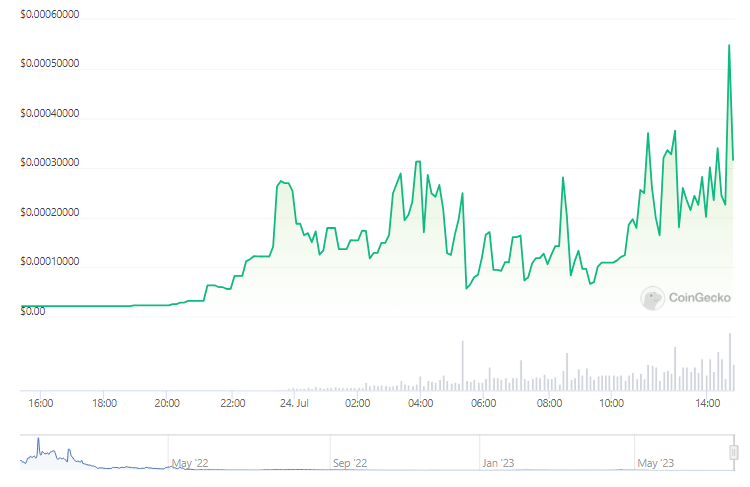Viewport: 750px width, 487px height.
Task: Click the tall volume bar before 06:00
Action: pyautogui.click(x=462, y=365)
